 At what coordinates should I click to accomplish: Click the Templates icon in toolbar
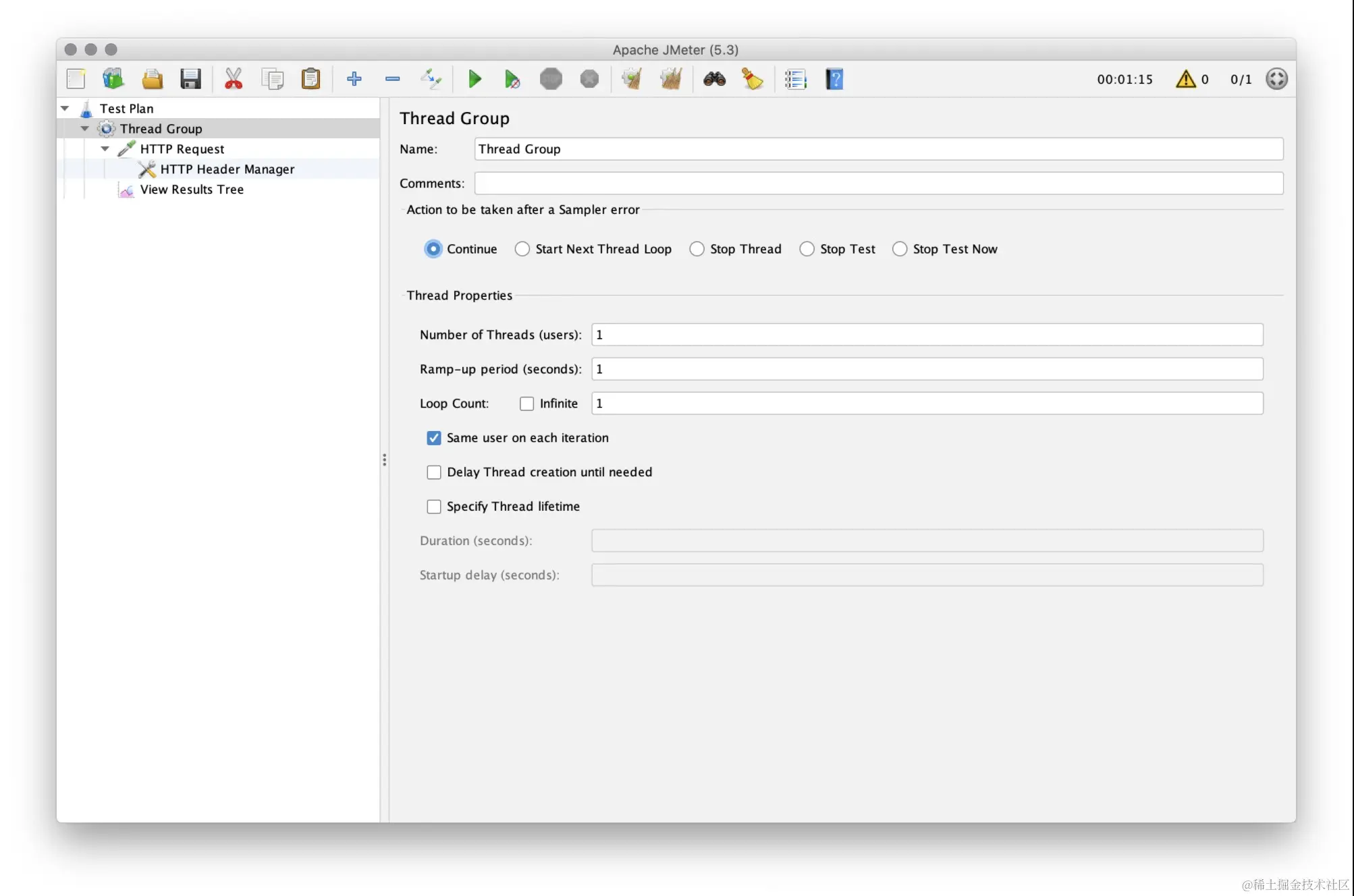coord(113,79)
